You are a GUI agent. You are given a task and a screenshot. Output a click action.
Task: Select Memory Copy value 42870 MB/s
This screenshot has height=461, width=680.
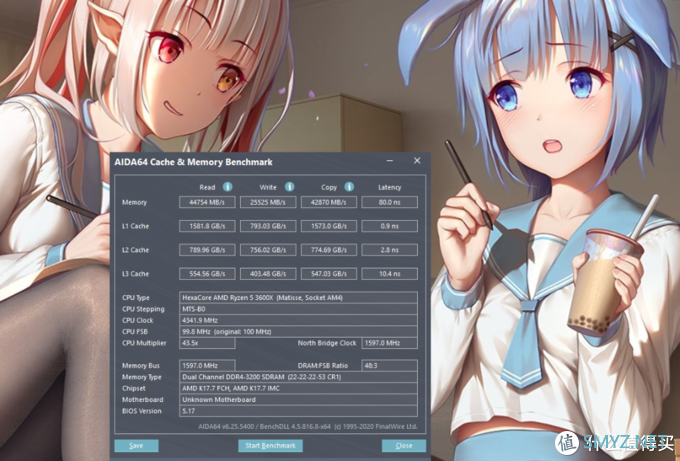tap(329, 202)
